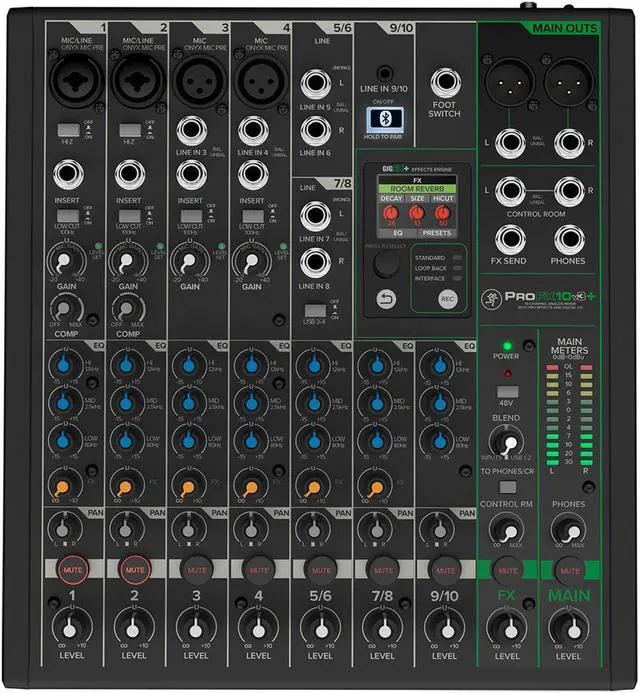Hit the back arrow button on effects engine

[x=386, y=300]
